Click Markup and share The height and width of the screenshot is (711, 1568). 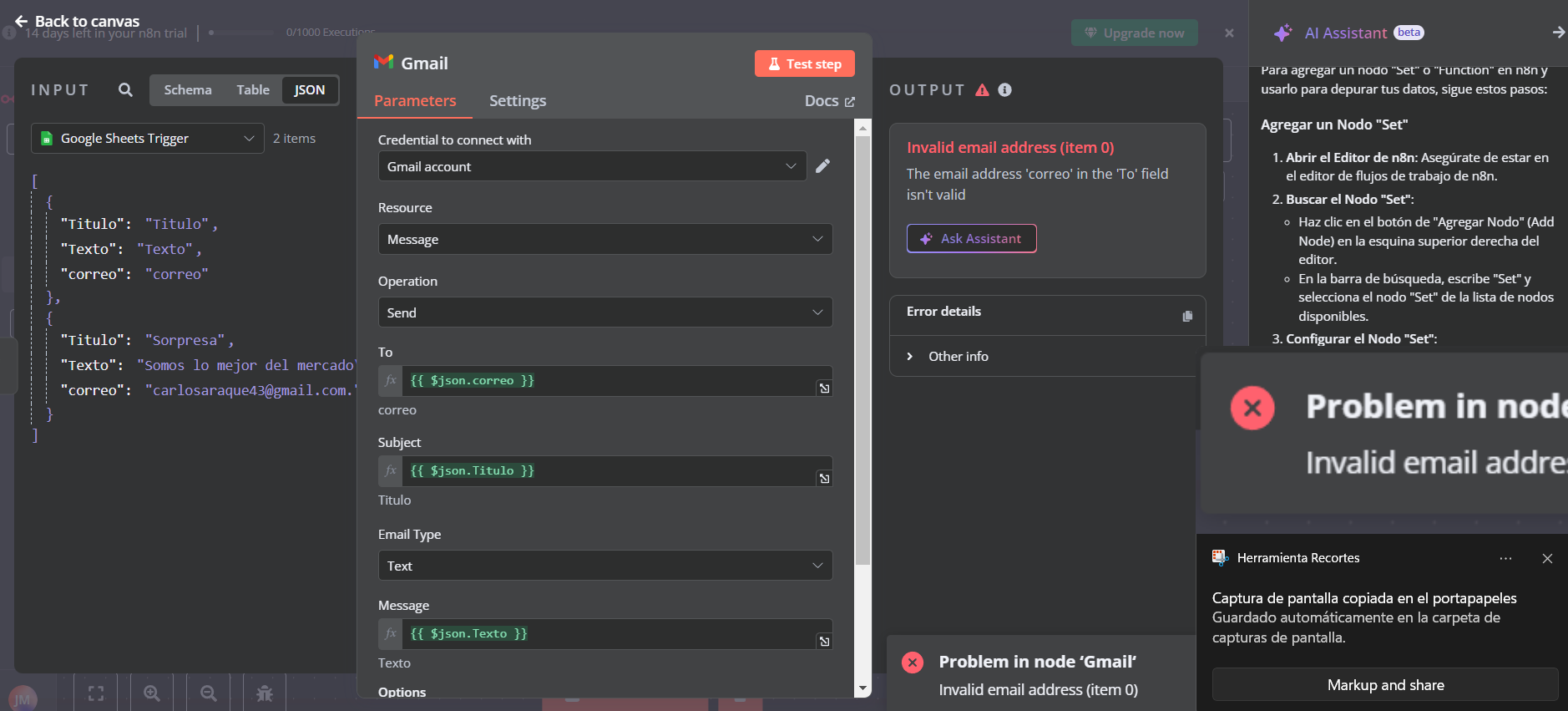click(x=1385, y=685)
